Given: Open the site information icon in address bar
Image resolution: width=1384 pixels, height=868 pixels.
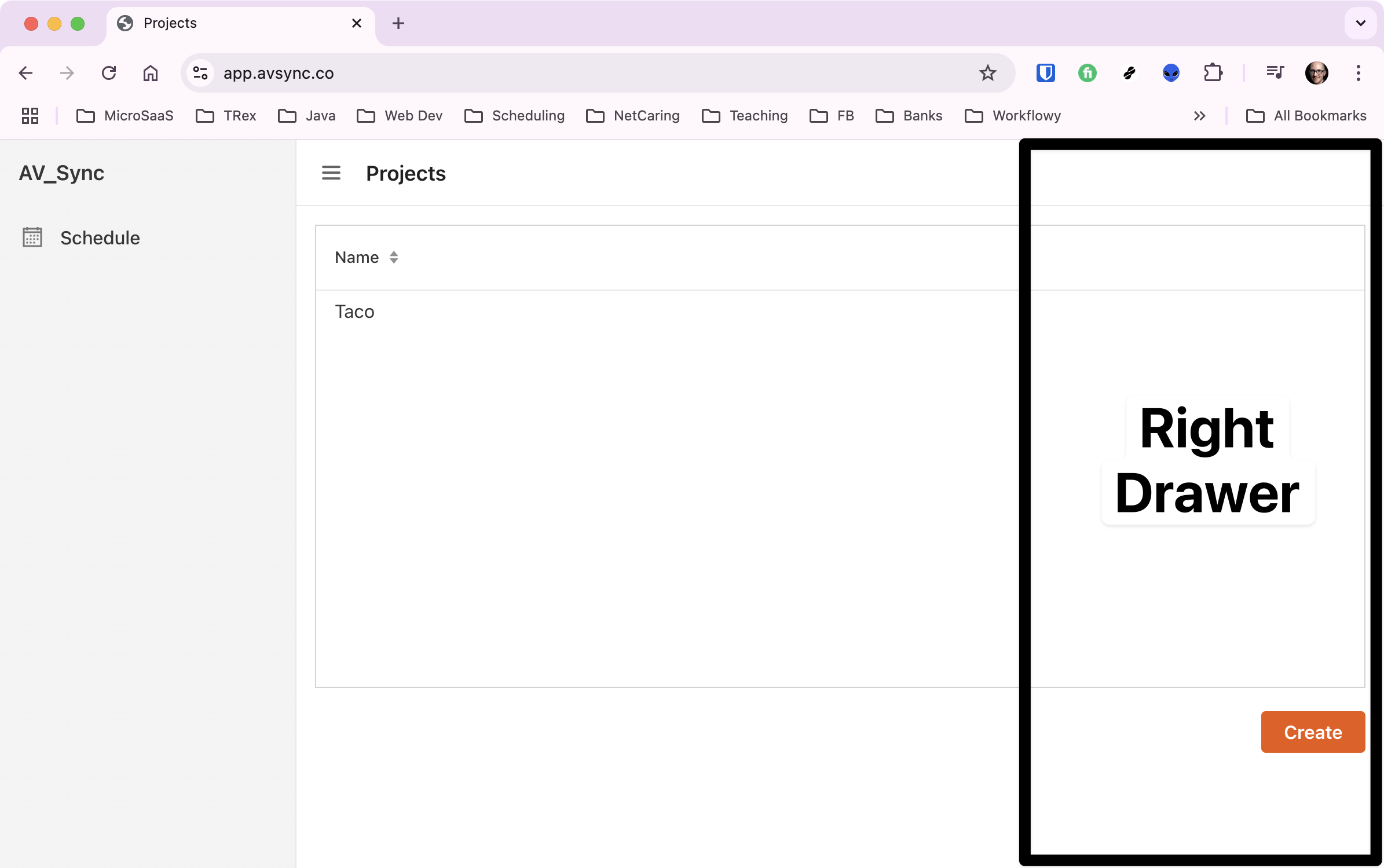Looking at the screenshot, I should pos(200,73).
